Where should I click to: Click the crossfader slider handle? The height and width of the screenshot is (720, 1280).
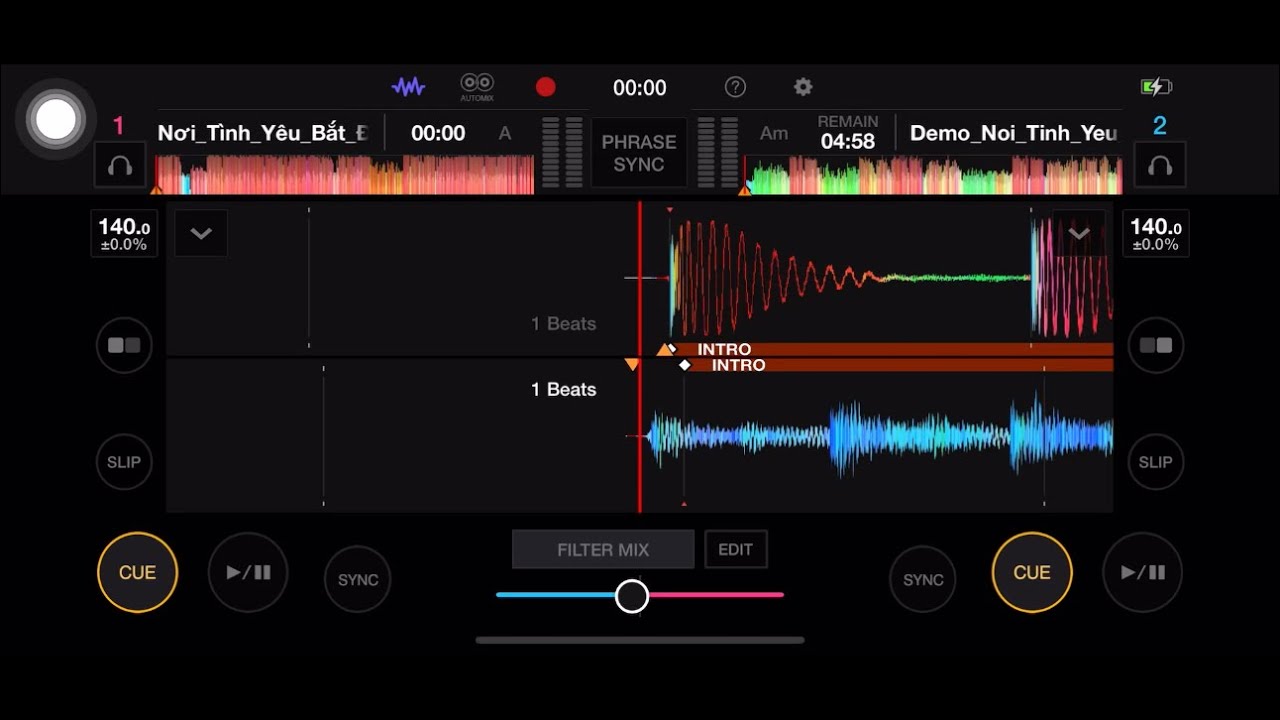tap(632, 596)
